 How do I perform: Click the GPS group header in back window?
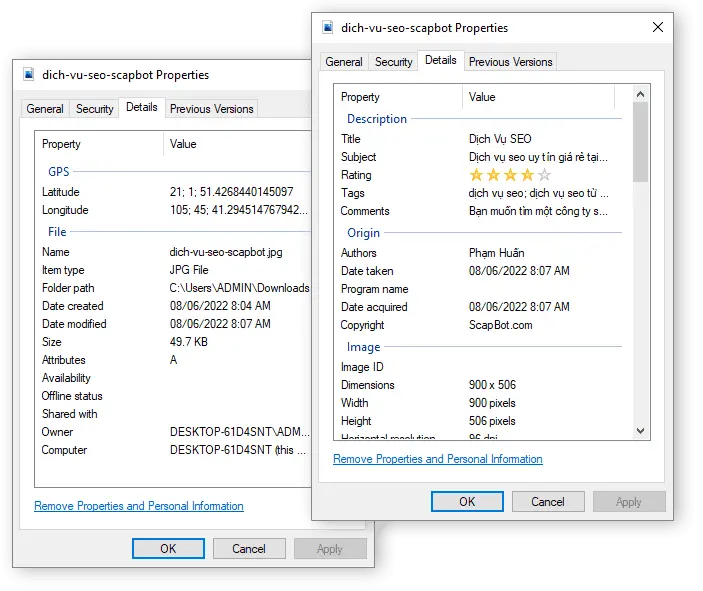[59, 172]
